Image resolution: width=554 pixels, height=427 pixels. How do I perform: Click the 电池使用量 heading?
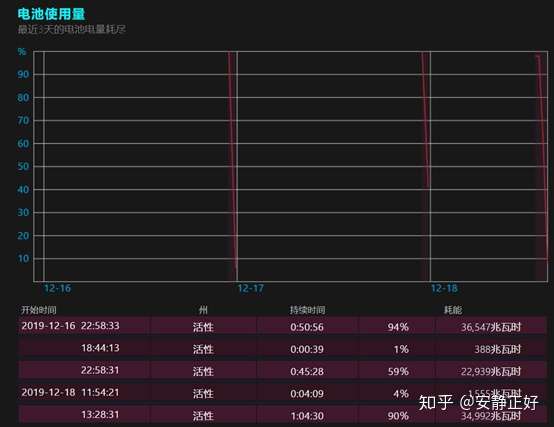point(51,14)
